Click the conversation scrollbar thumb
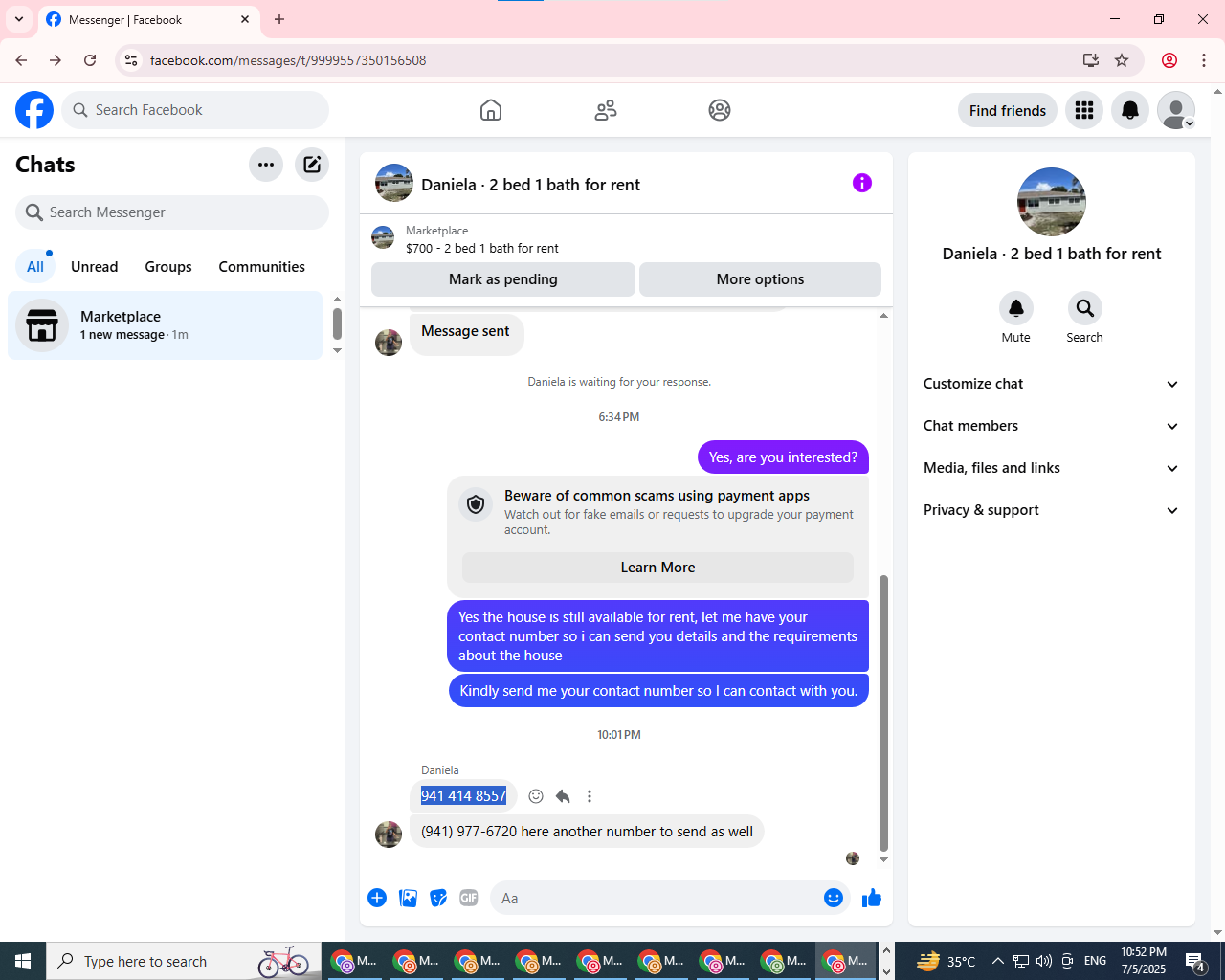This screenshot has width=1225, height=980. coord(883,713)
